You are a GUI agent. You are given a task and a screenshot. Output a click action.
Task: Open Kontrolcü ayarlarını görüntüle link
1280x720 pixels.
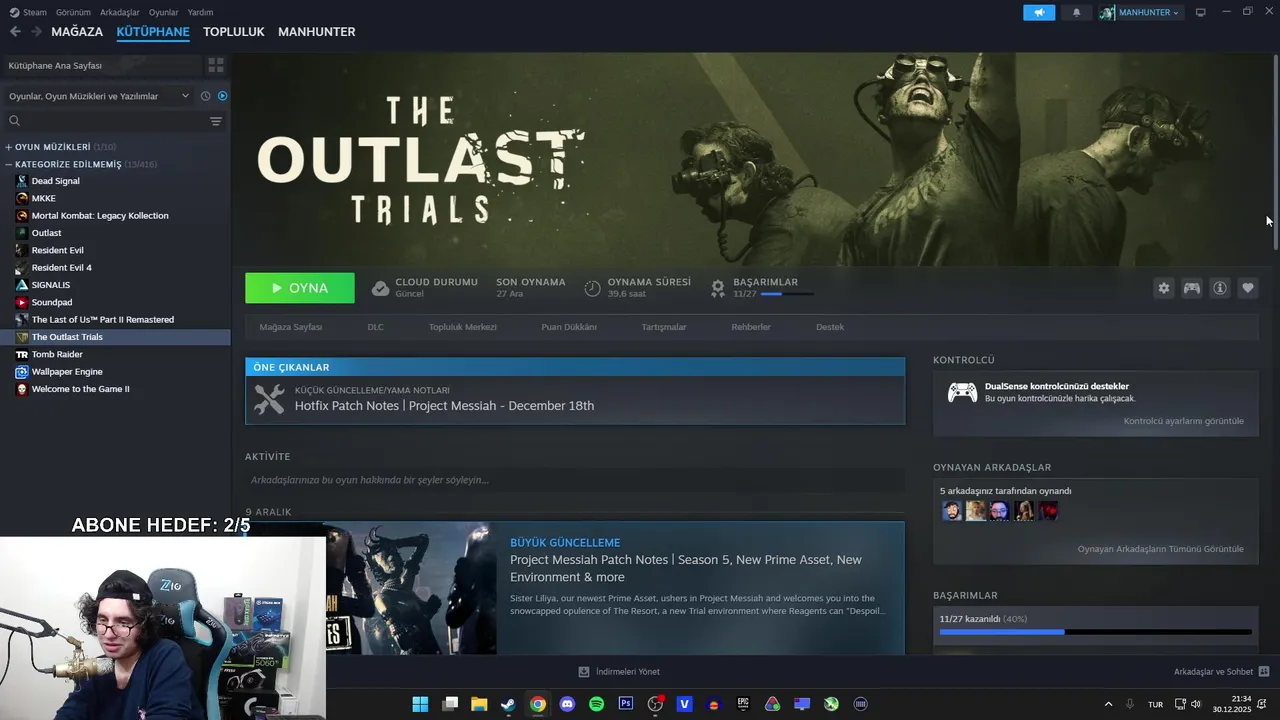[x=1184, y=421]
